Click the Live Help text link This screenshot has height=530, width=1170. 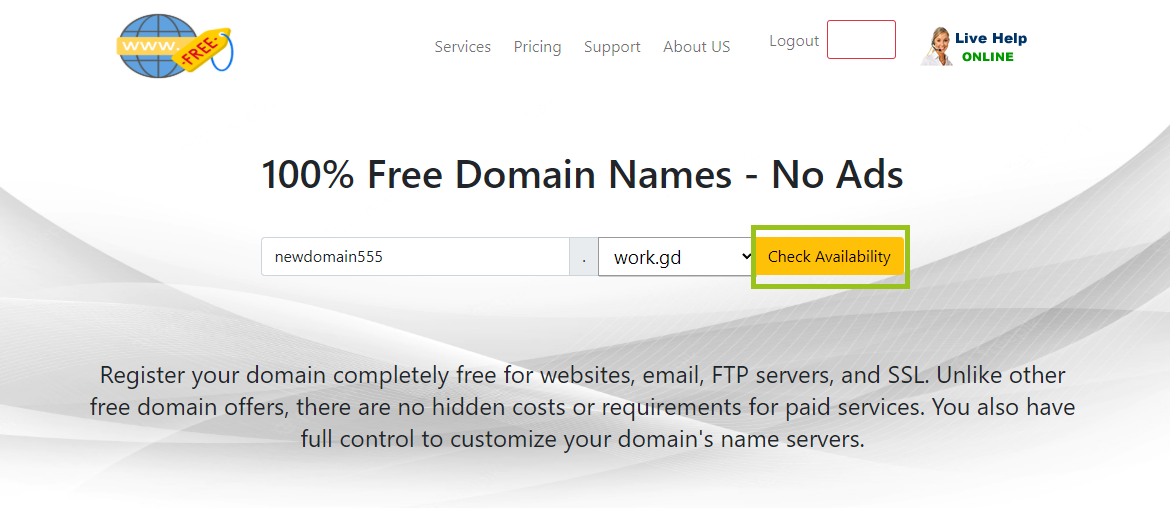point(991,39)
